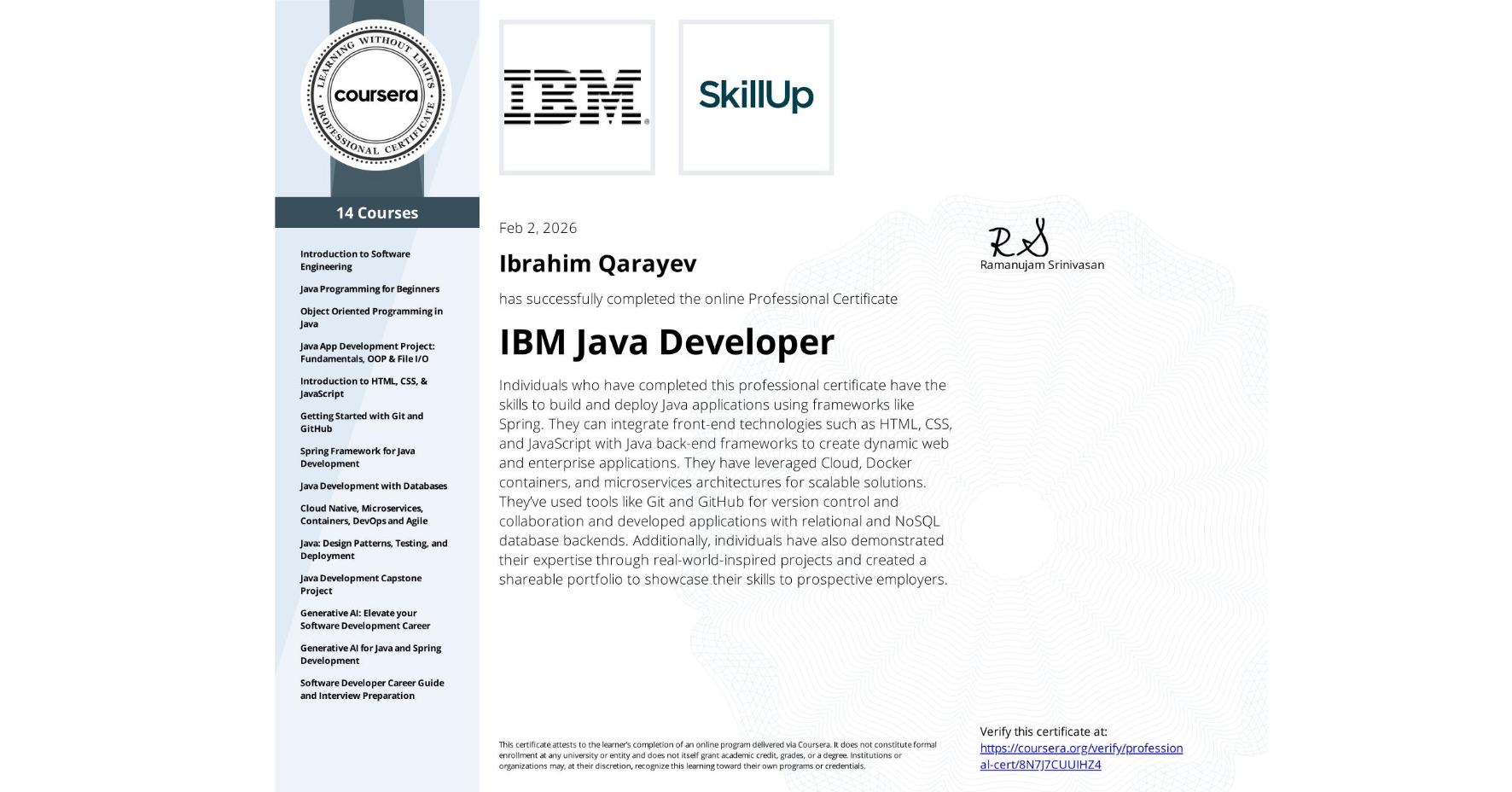The image size is (1512, 792).
Task: Click 'Java Development Capstone Project' course
Action: [361, 585]
